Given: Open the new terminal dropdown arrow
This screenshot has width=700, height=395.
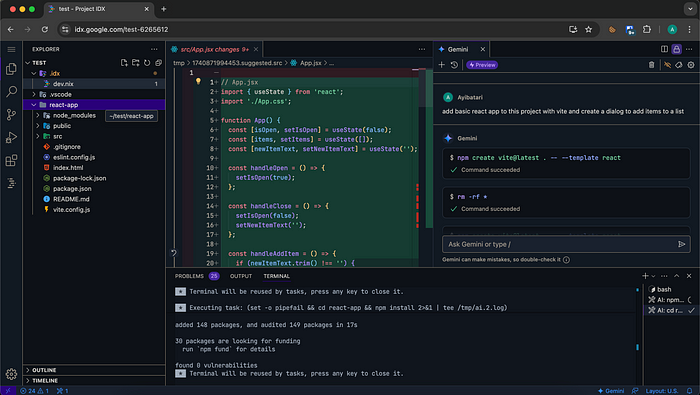Looking at the screenshot, I should tap(653, 276).
